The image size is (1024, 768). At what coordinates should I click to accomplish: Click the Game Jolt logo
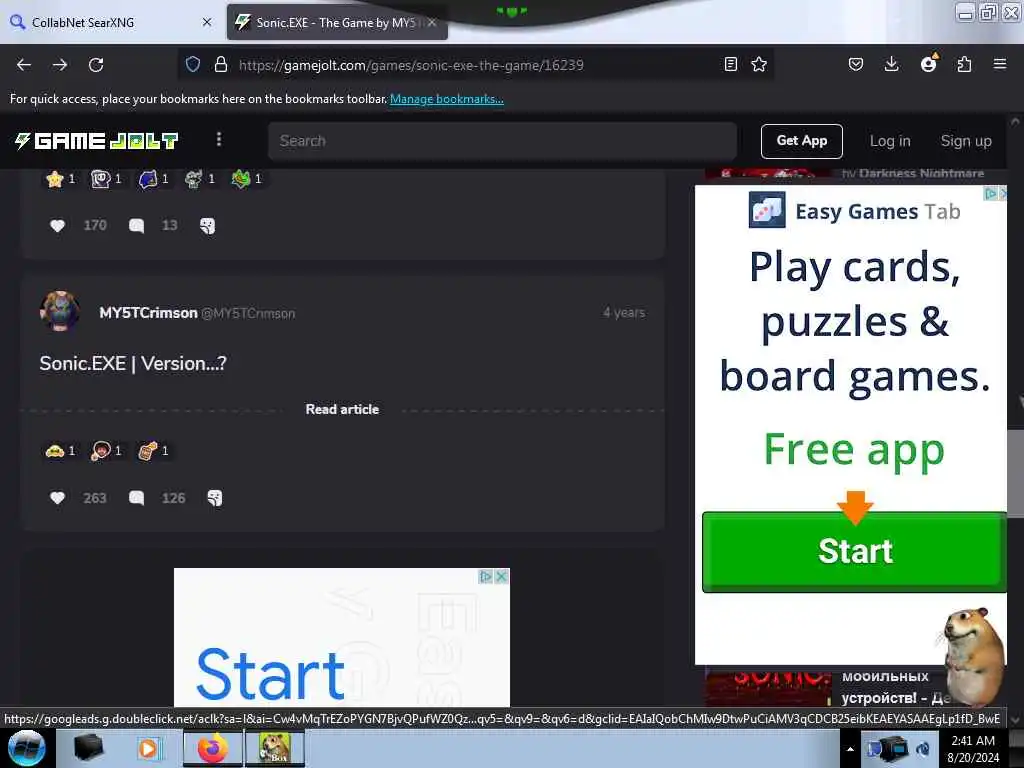97,140
